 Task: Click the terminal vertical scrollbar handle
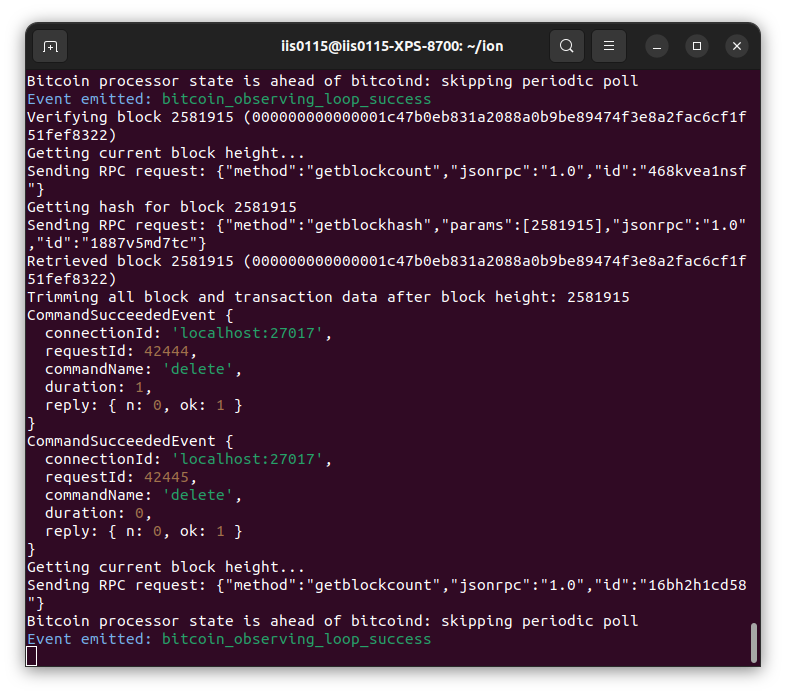click(753, 642)
